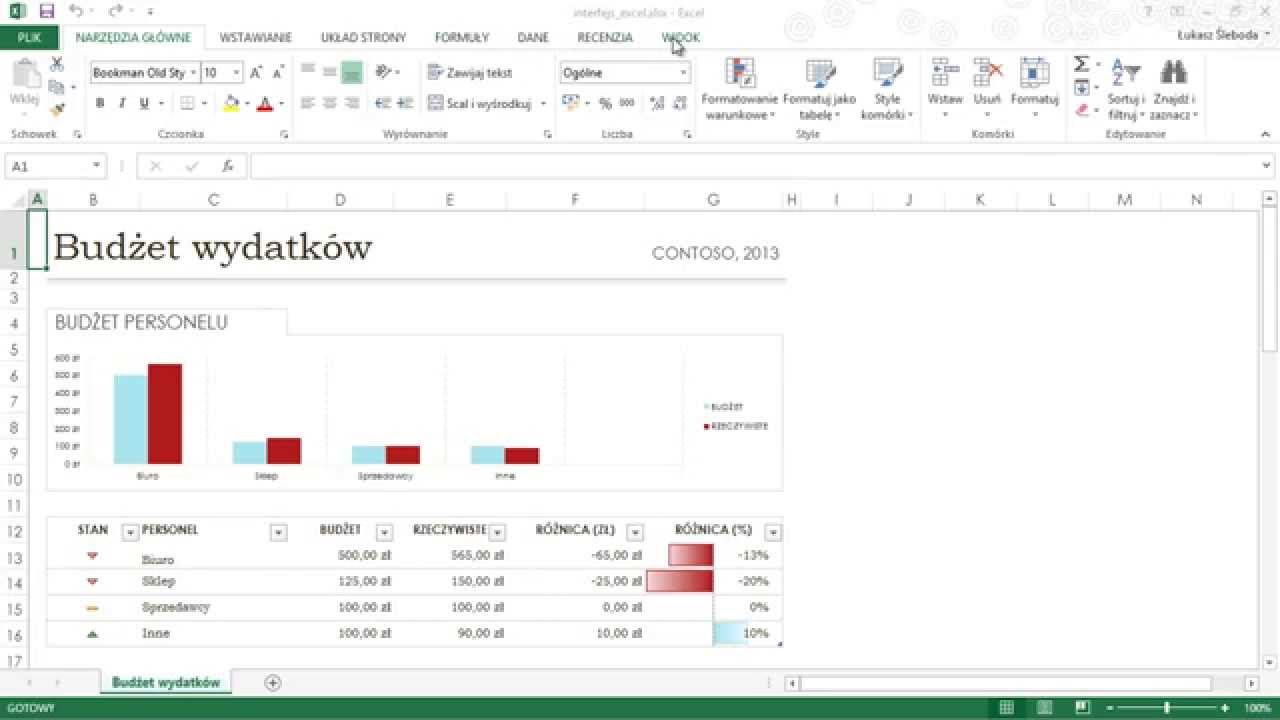
Task: Increase font size with the larger A icon
Action: 256,73
